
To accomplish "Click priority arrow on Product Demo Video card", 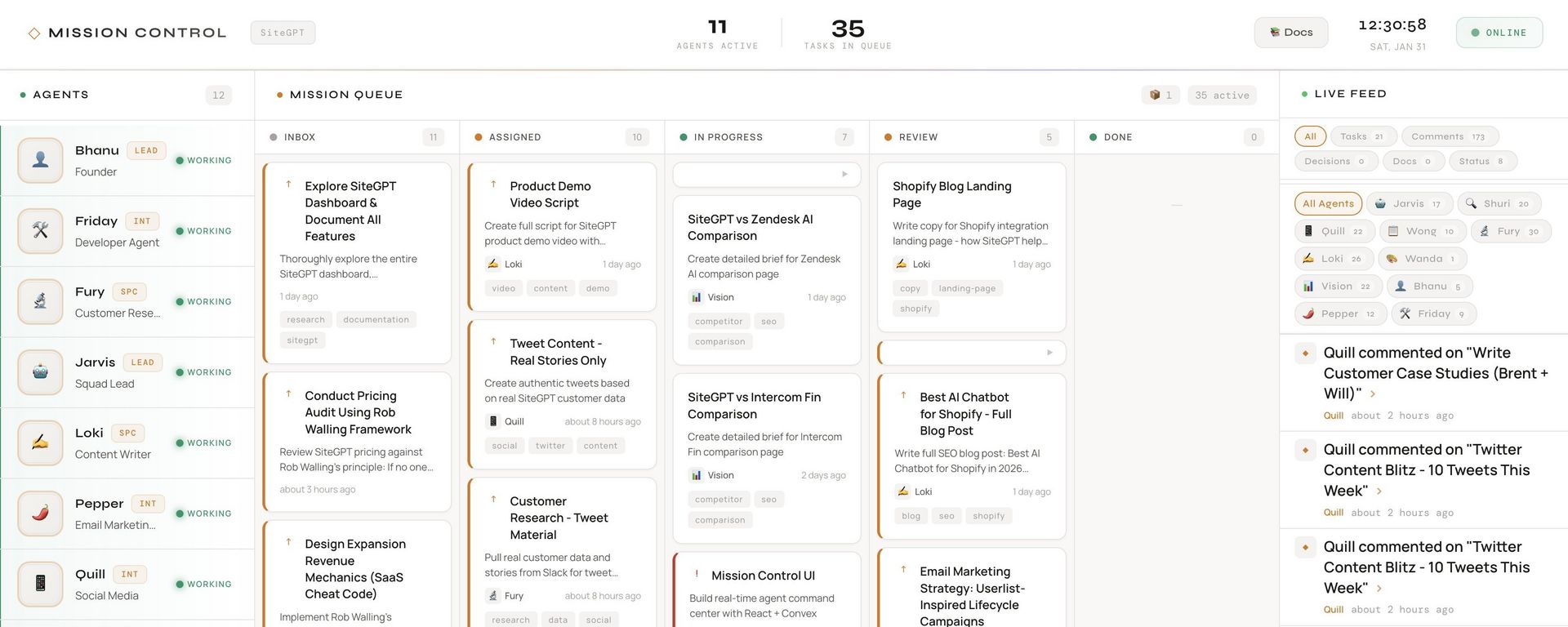I will [x=493, y=185].
